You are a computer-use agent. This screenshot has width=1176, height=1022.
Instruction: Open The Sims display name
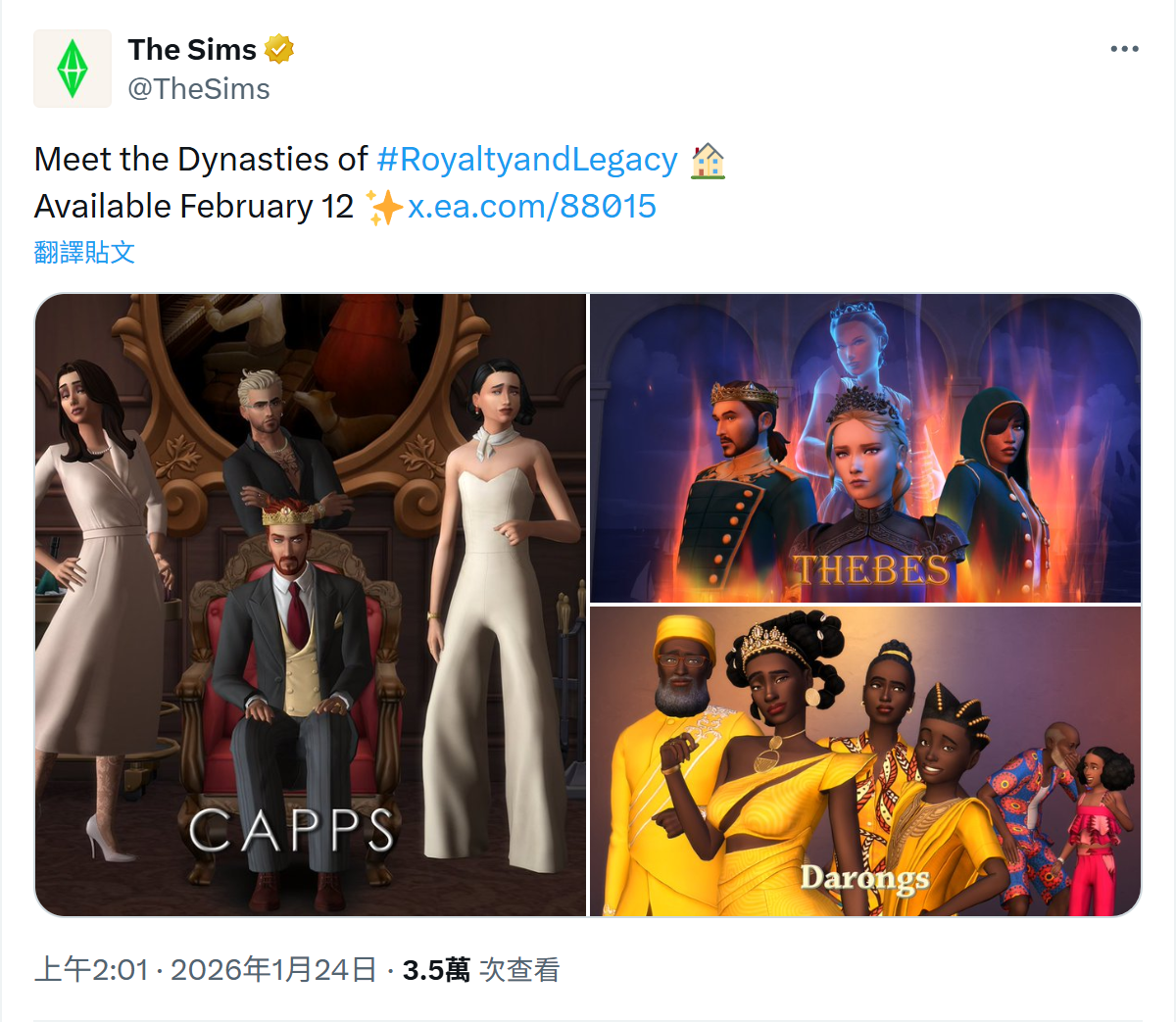coord(192,49)
